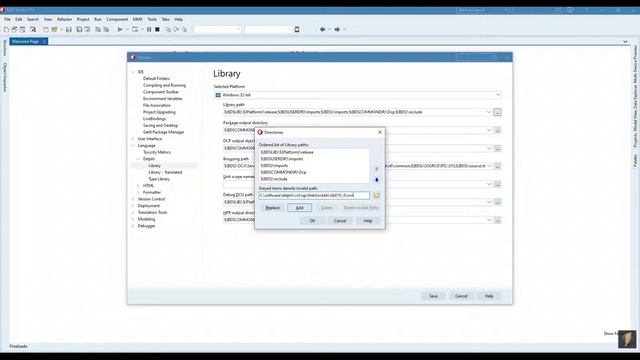Click Cancel in the Options dialog

point(461,296)
